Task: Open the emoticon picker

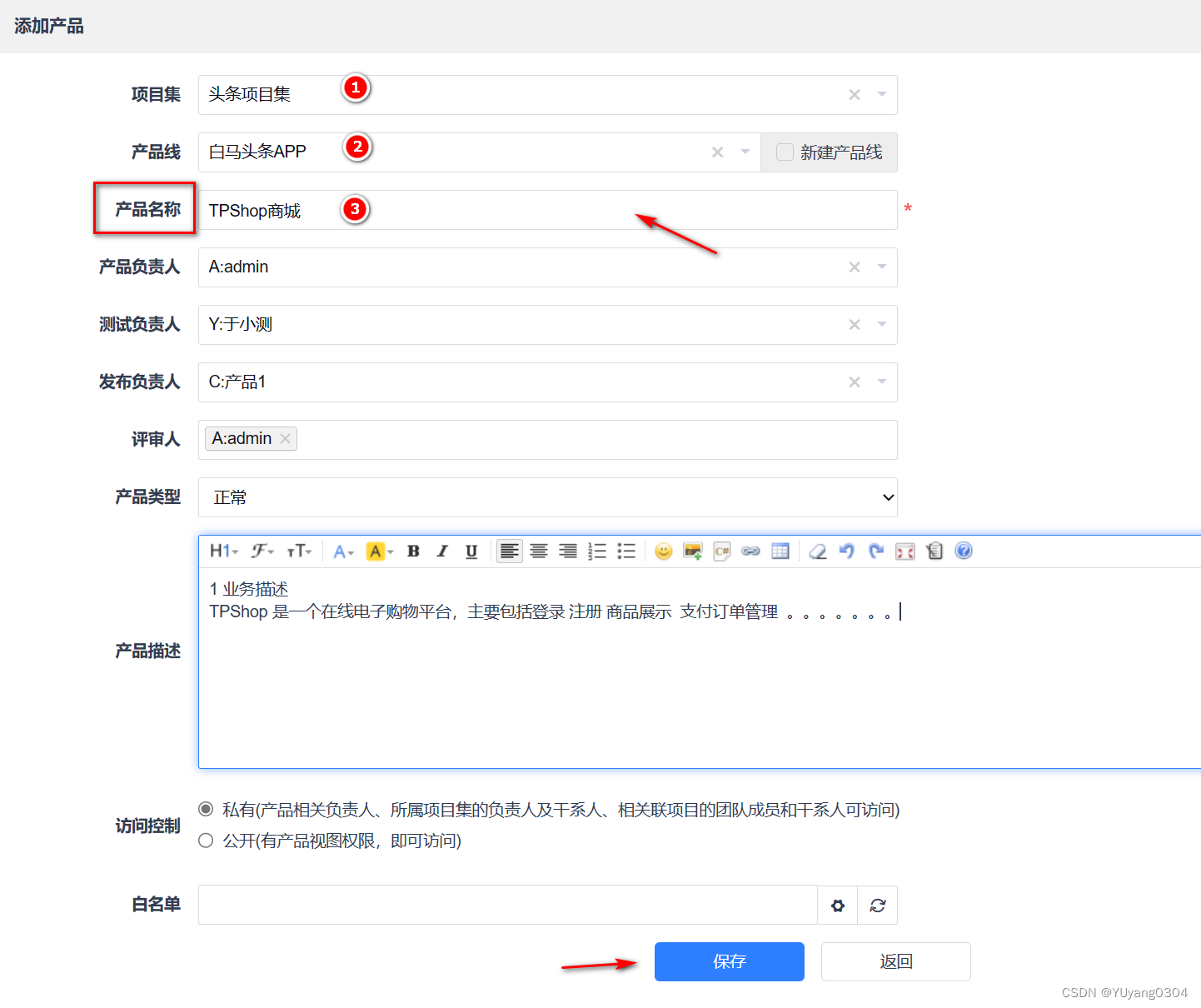Action: (x=664, y=551)
